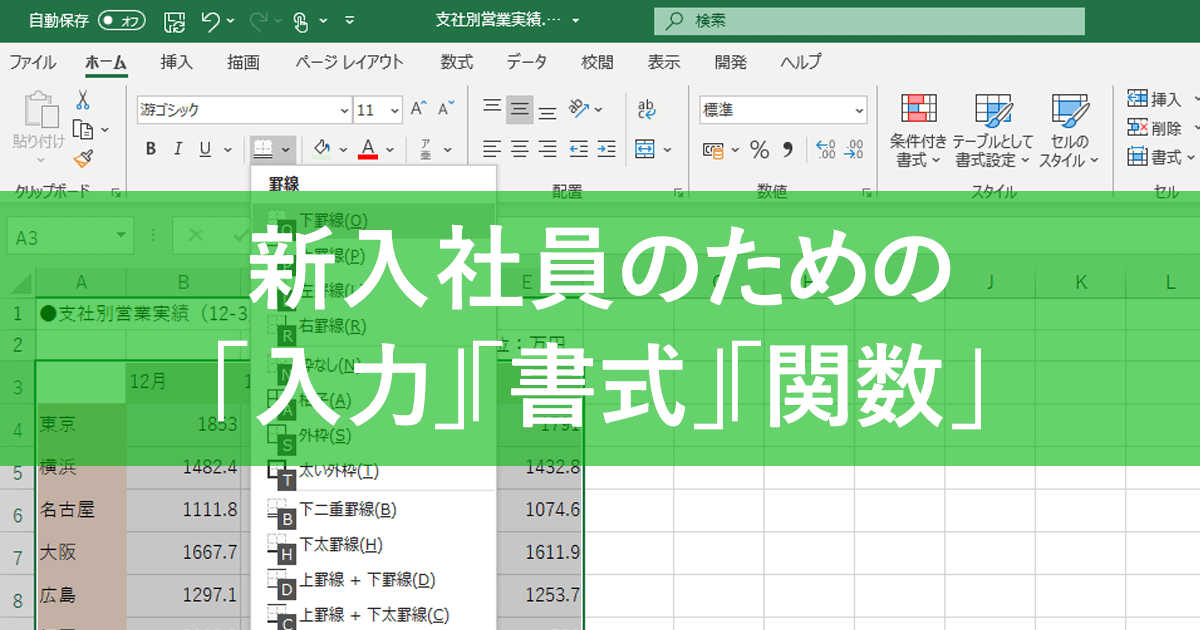1200x630 pixels.
Task: Click the text orientation icon
Action: (577, 108)
